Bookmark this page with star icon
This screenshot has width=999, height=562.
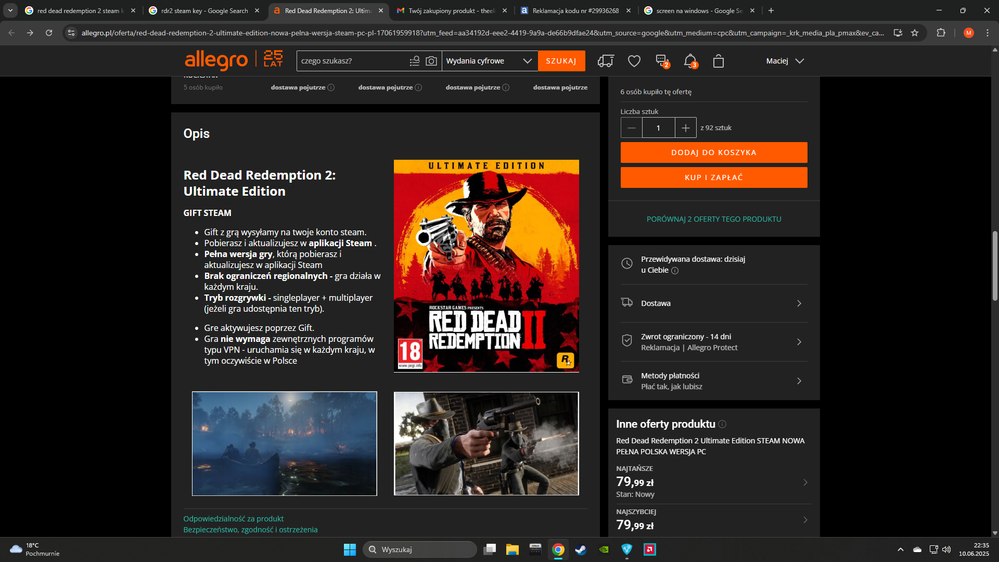[914, 32]
